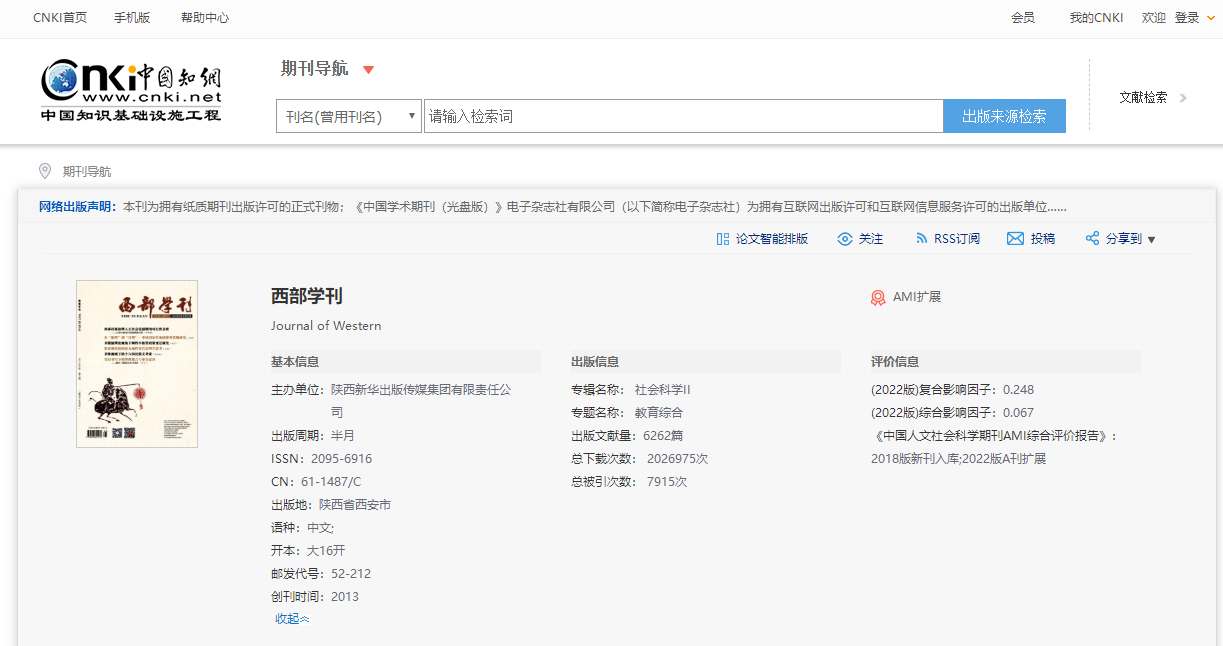The image size is (1223, 646).
Task: Expand the 登录 dropdown arrow
Action: point(1211,18)
